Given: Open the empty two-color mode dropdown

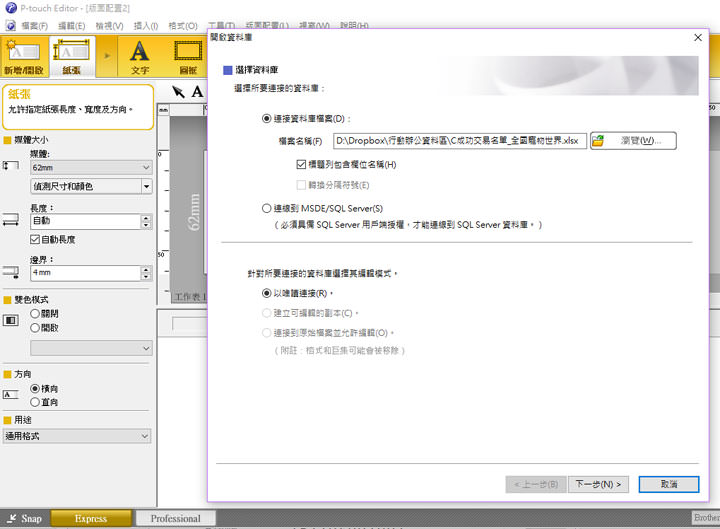Looking at the screenshot, I should tap(91, 348).
